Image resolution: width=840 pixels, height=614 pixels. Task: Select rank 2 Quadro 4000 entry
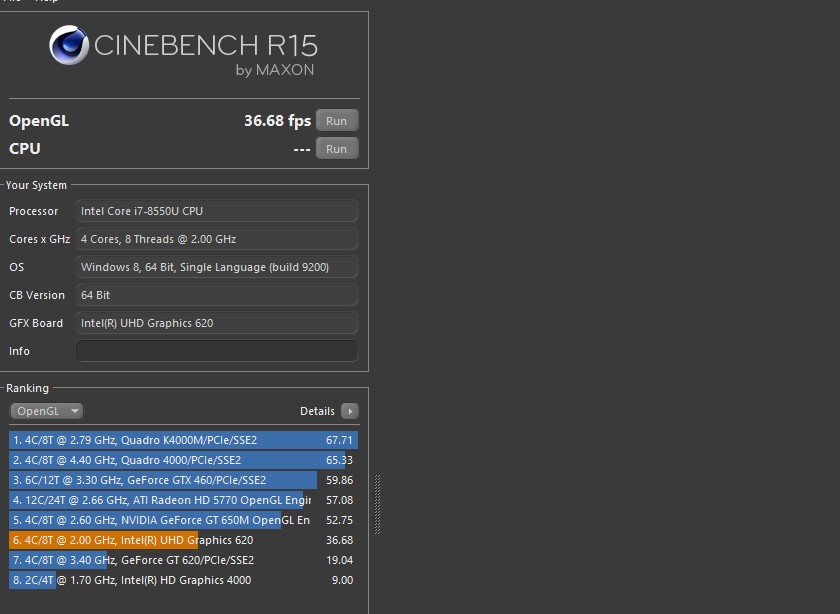coord(183,460)
